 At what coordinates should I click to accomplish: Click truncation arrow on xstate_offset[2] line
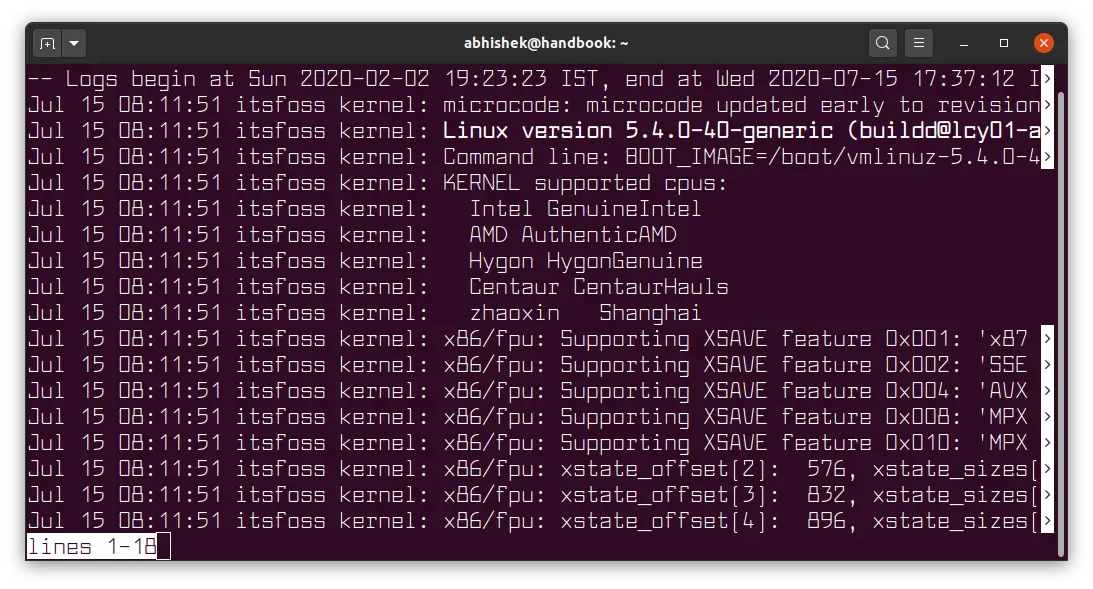click(x=1047, y=469)
